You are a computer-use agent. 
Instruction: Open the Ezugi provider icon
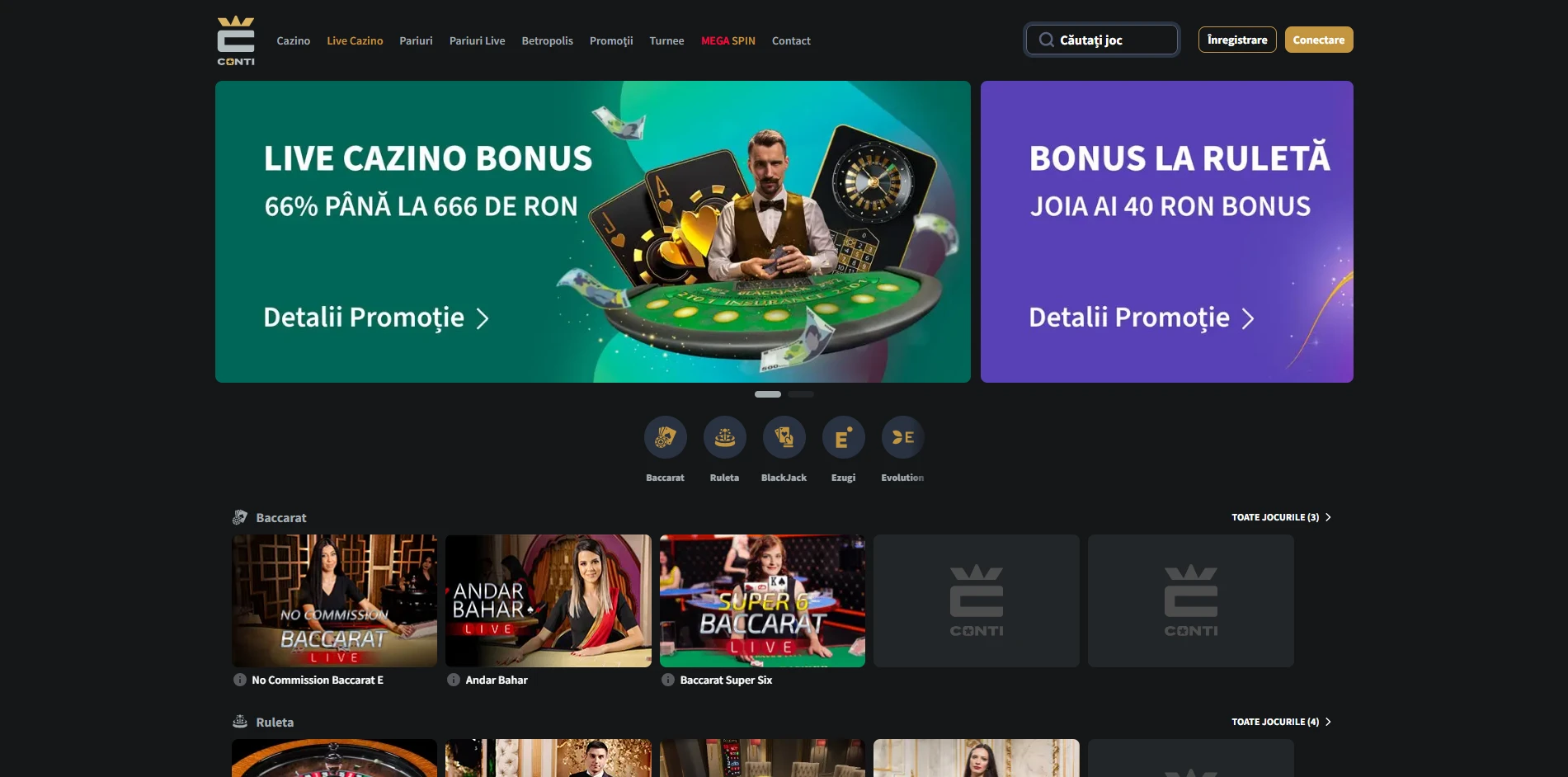tap(843, 437)
